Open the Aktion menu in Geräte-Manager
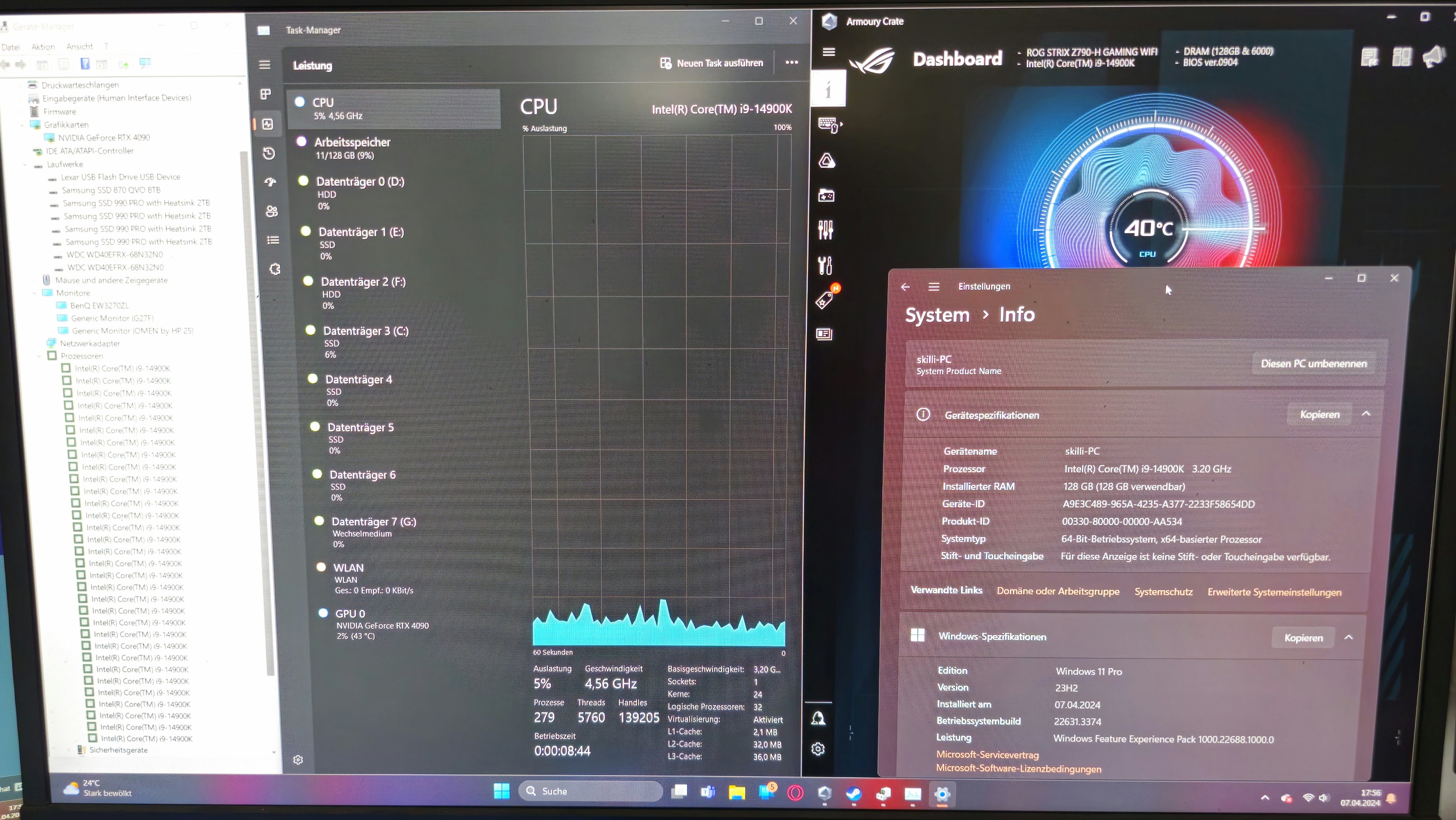1456x820 pixels. pos(43,47)
